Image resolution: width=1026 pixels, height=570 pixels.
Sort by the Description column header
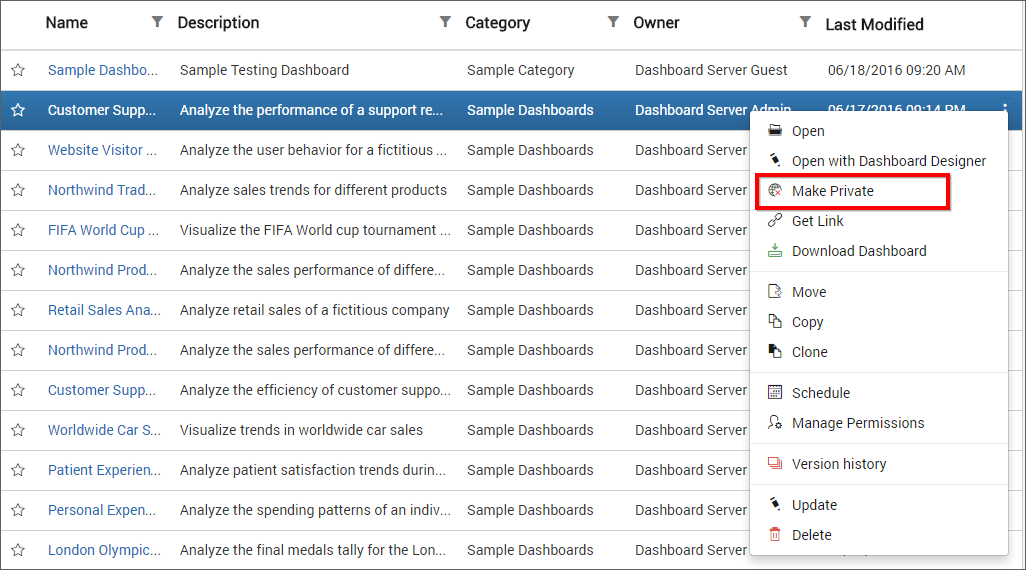219,23
